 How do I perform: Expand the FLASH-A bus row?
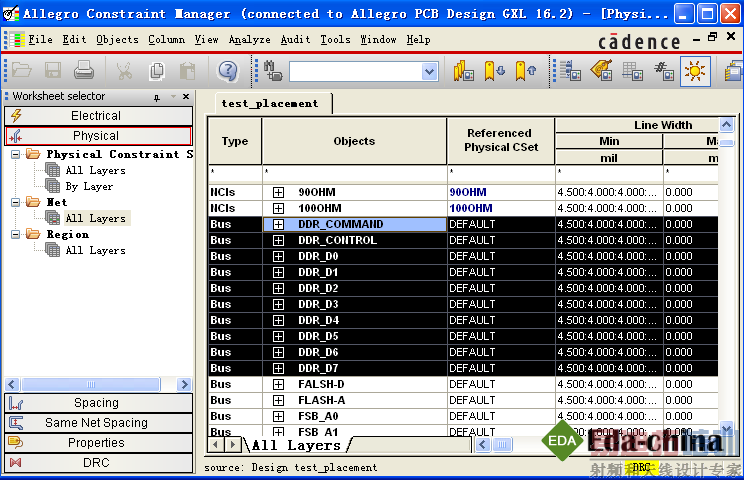point(279,400)
